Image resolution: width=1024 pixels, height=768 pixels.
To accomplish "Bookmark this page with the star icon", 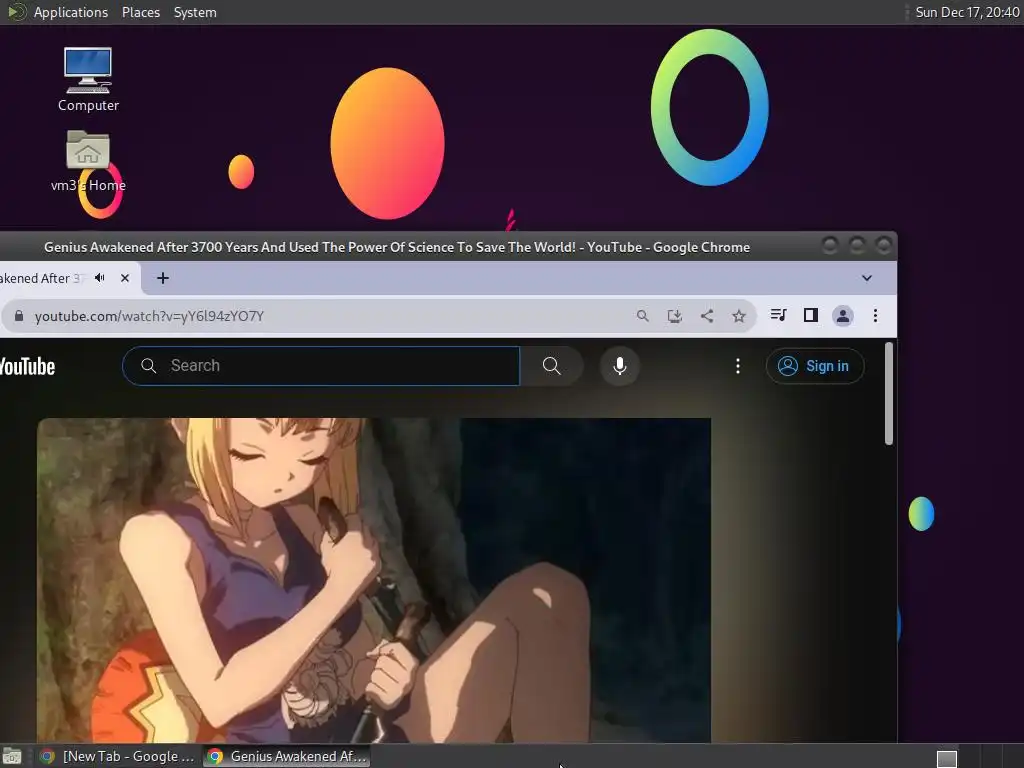I will (739, 316).
